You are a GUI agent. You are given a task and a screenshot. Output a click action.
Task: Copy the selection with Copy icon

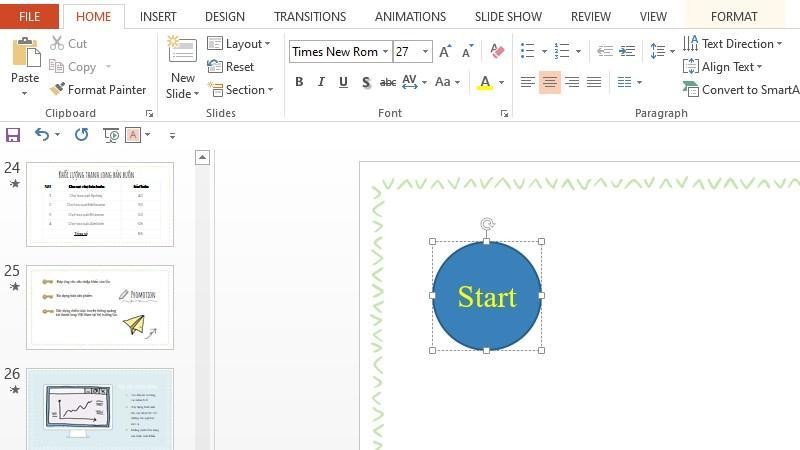[x=56, y=66]
